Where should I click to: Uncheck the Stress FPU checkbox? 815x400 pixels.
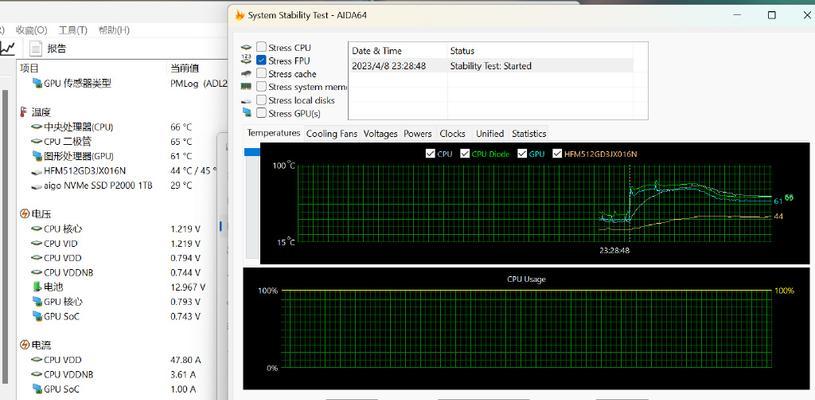261,60
